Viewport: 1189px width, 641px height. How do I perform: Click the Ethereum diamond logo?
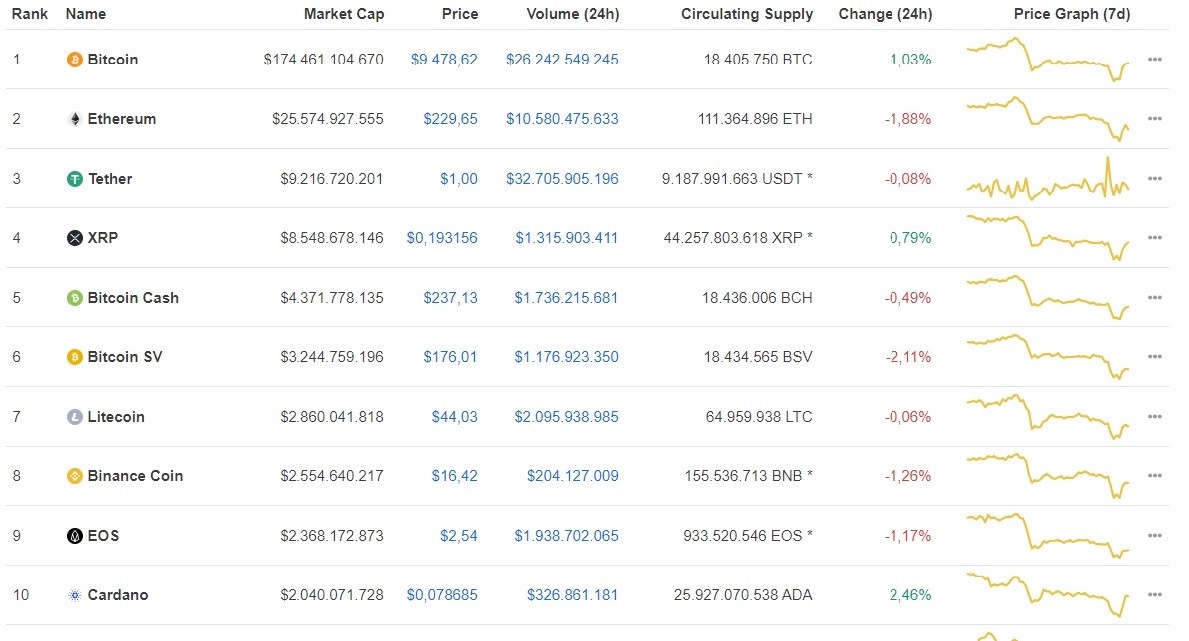tap(74, 118)
